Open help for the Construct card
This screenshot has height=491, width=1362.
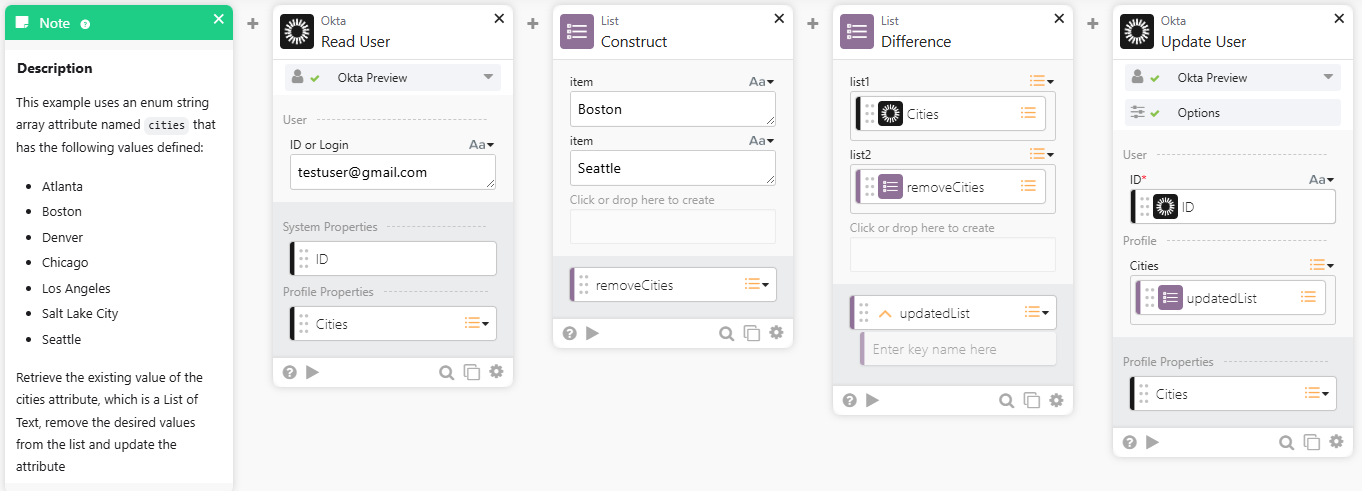[x=569, y=333]
